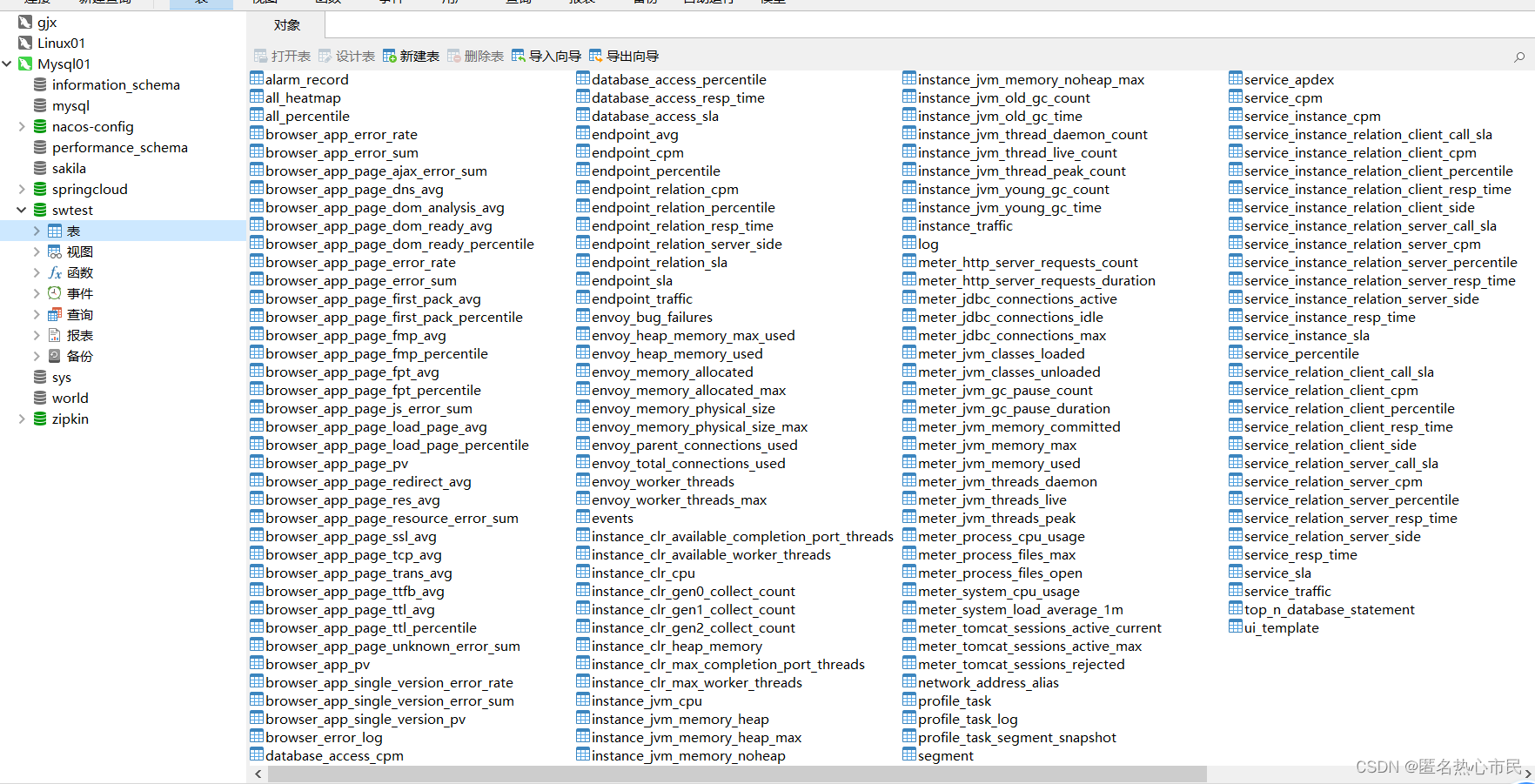Select table profile_task_segment_snapshot

pyautogui.click(x=1016, y=737)
